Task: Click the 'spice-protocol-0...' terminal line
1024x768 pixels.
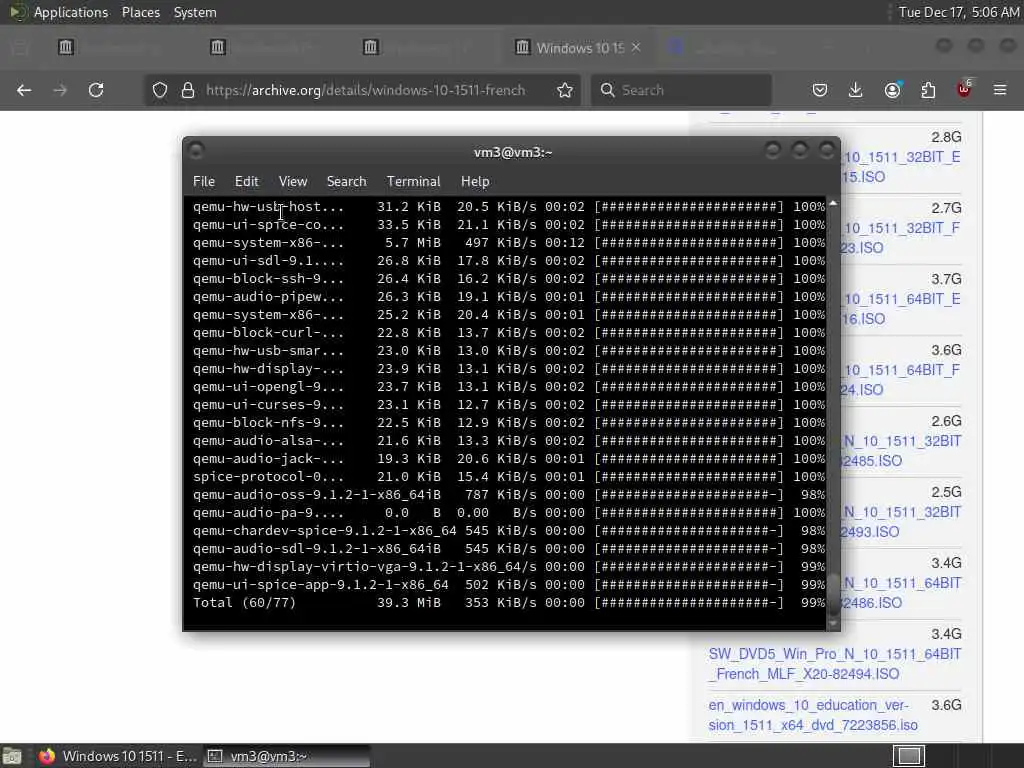Action: [x=509, y=477]
